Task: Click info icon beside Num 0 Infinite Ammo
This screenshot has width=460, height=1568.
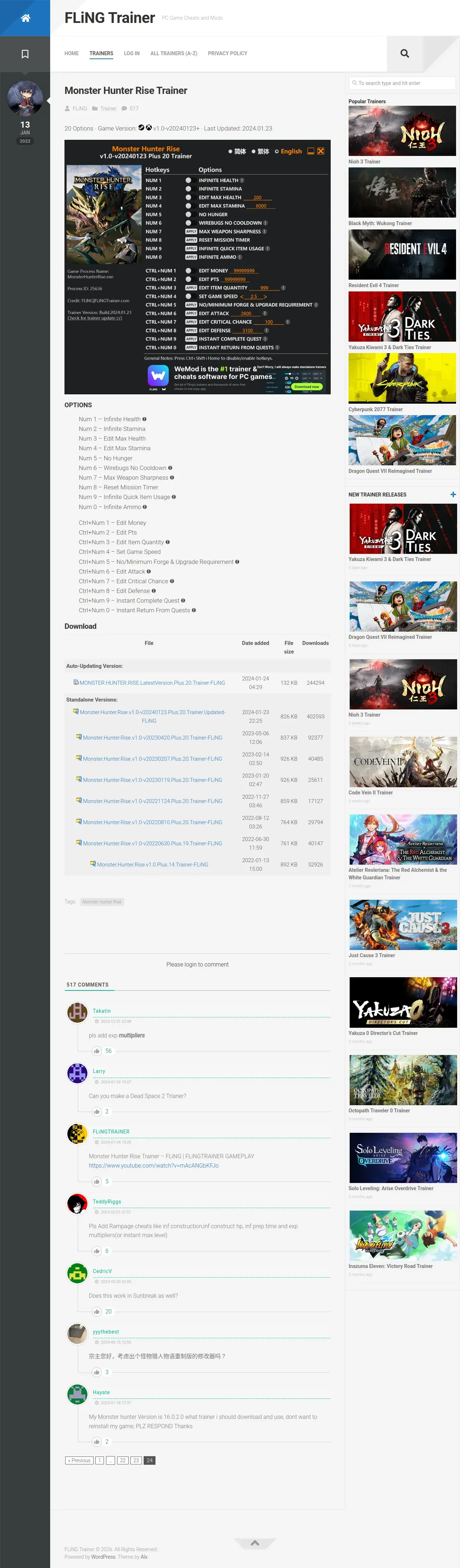Action: (x=145, y=507)
